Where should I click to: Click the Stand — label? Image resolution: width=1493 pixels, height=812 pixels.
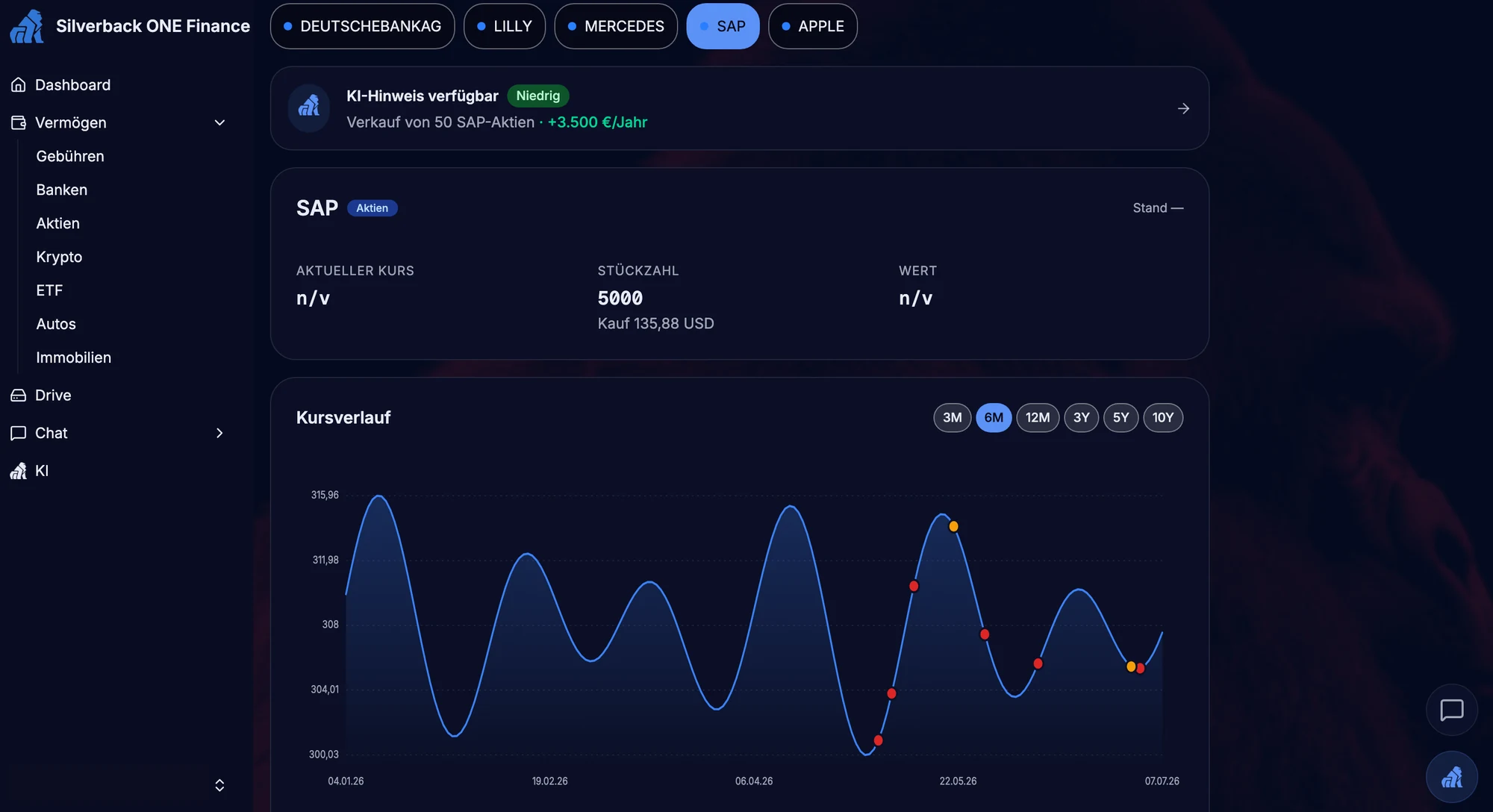pyautogui.click(x=1158, y=208)
